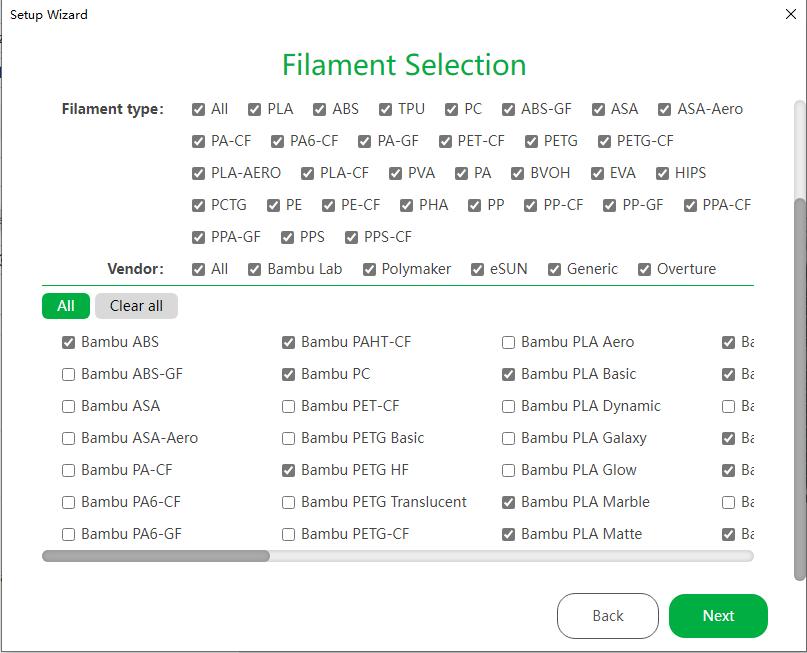Click the Clear all button

point(136,306)
